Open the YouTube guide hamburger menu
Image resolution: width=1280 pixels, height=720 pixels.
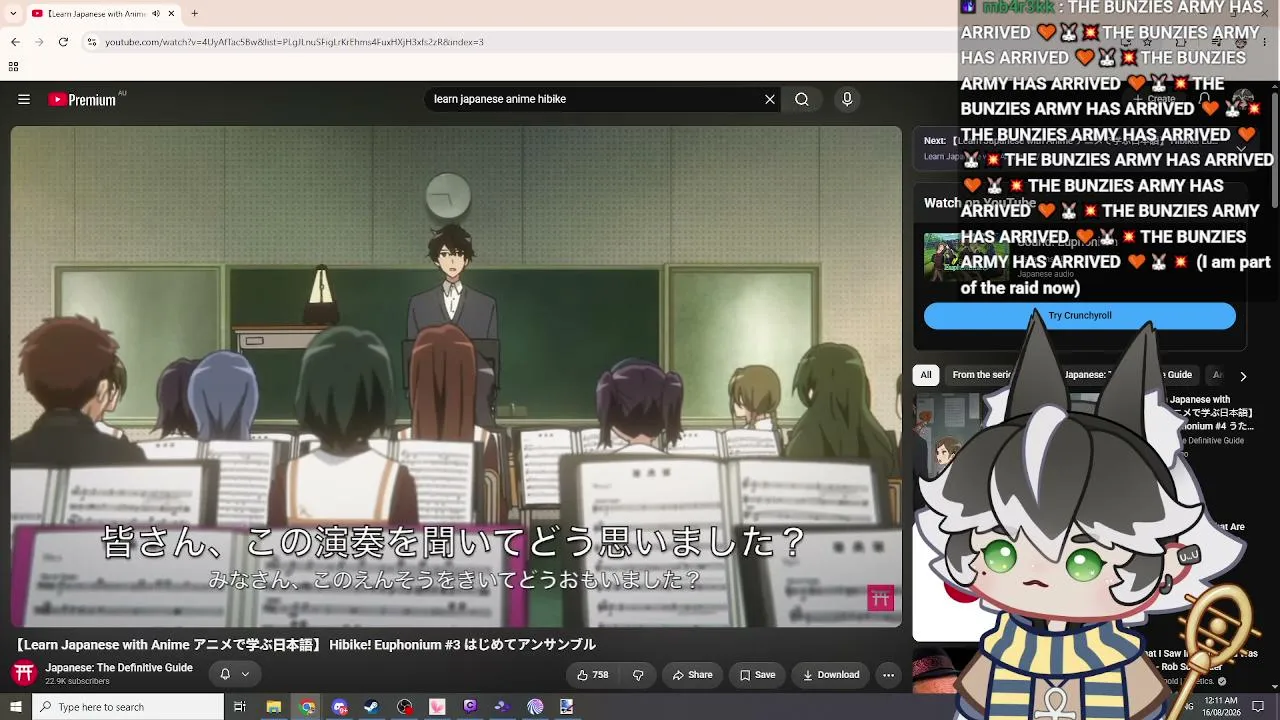24,99
